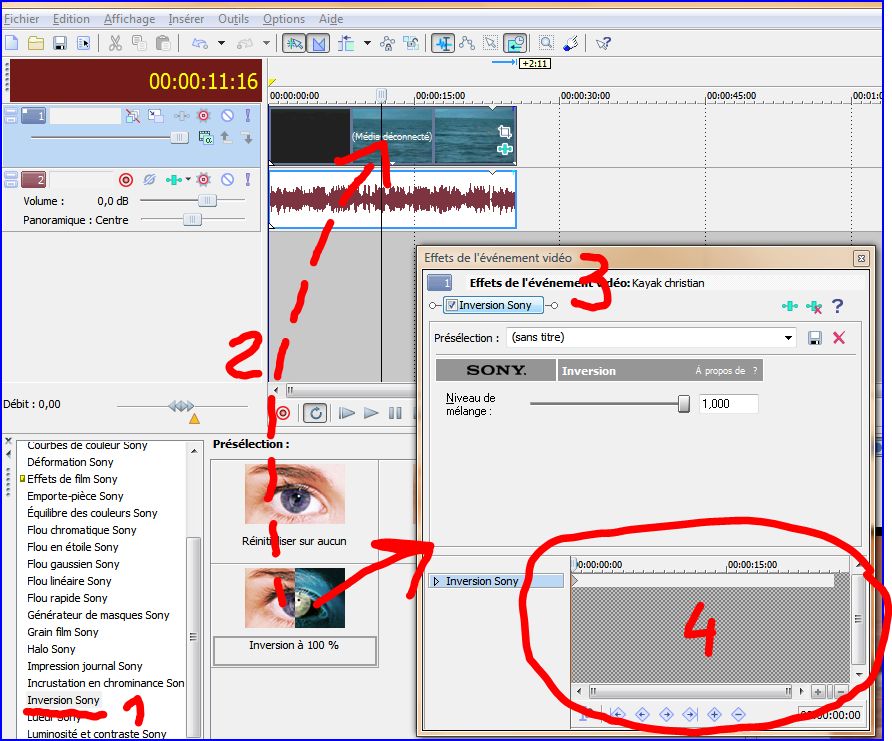Create a new project with the toolbar icon
This screenshot has height=741, width=892.
coord(12,43)
